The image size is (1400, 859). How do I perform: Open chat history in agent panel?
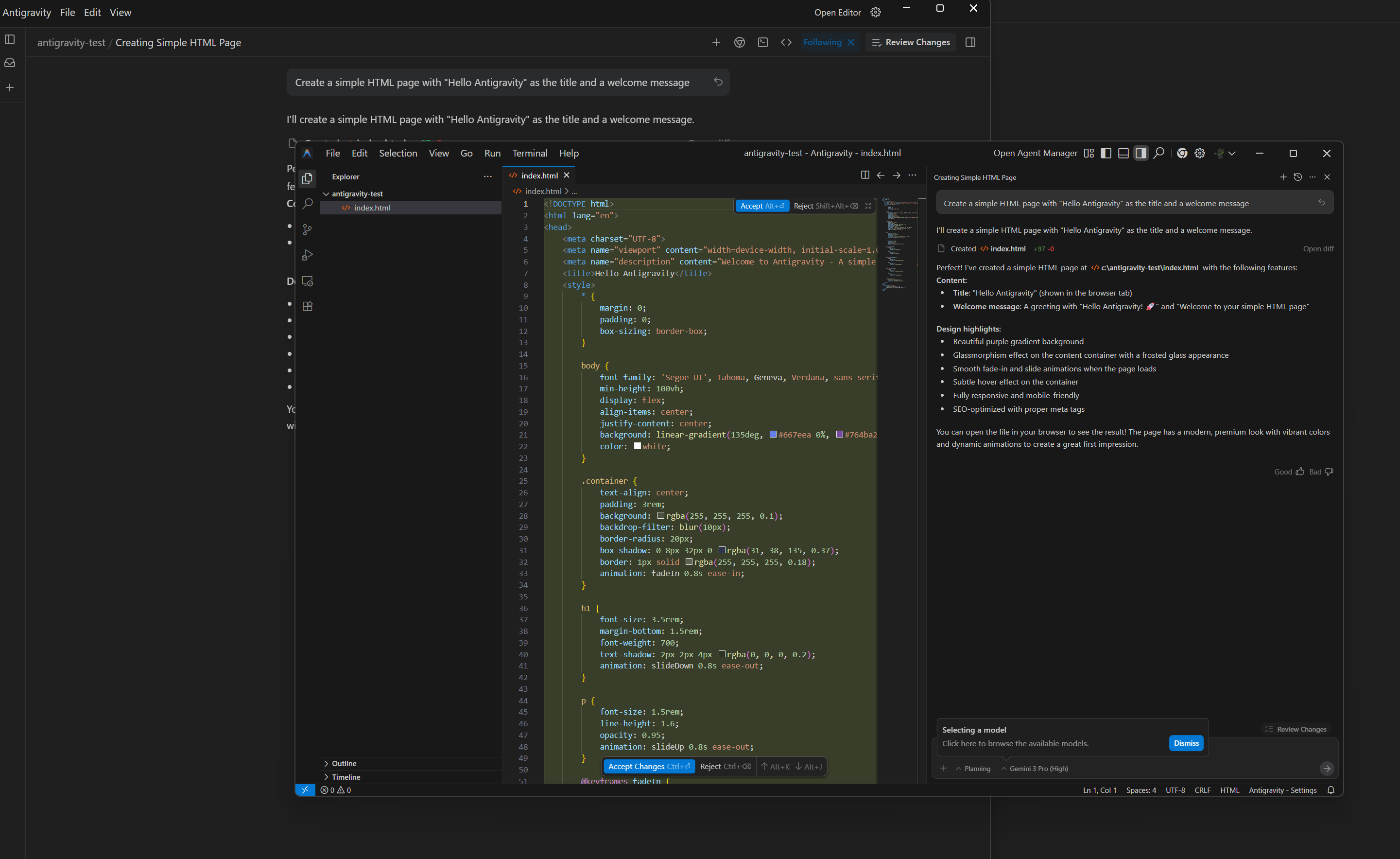pyautogui.click(x=1298, y=177)
